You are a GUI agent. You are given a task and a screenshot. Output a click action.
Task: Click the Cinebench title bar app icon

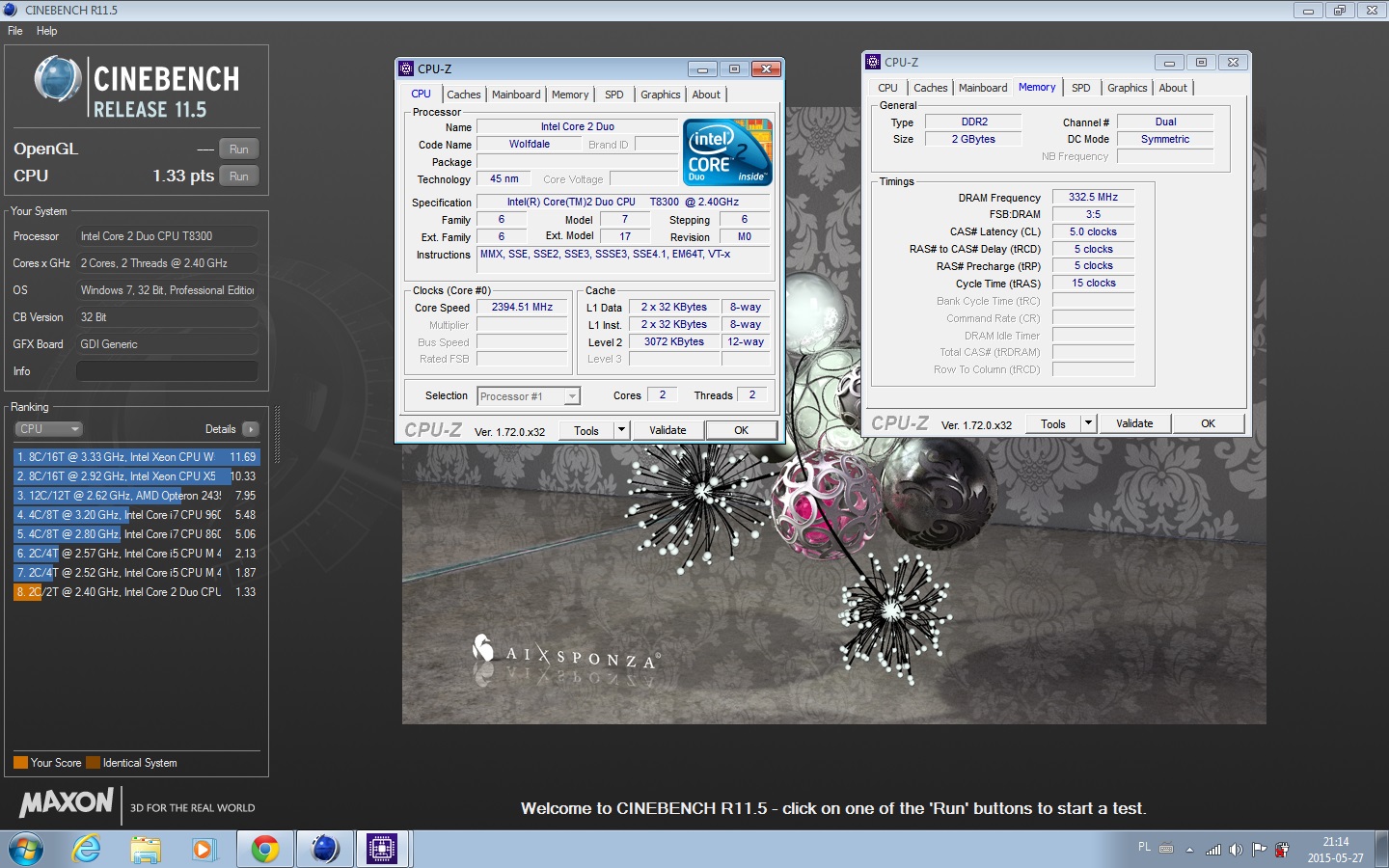click(x=11, y=10)
